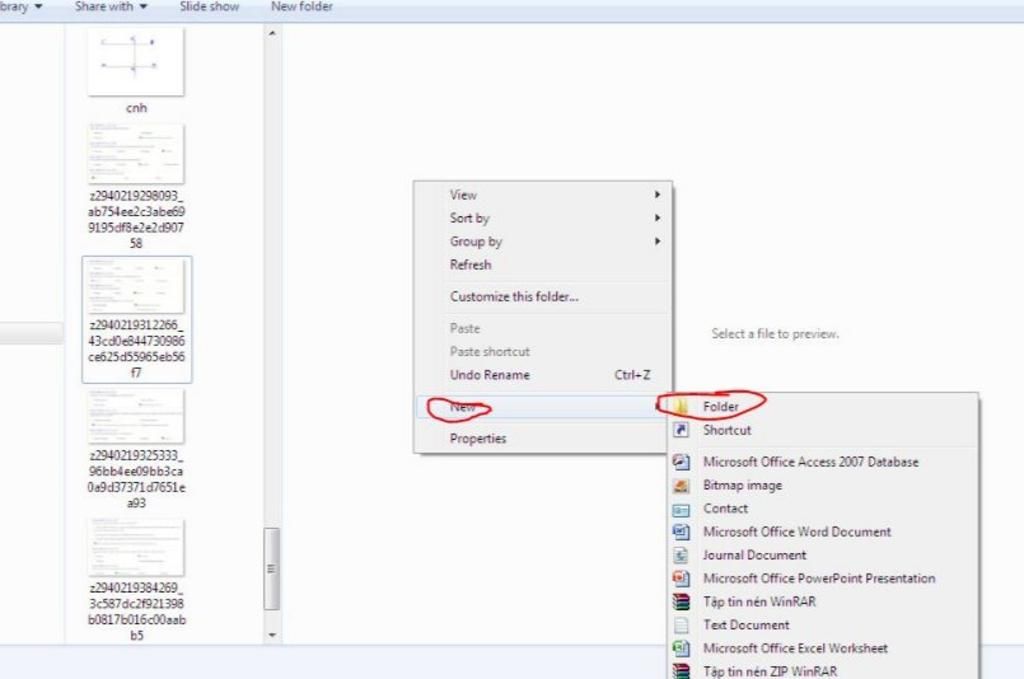Screen dimensions: 1024x679
Task: Click the disabled Paste shortcut entry
Action: click(542, 352)
